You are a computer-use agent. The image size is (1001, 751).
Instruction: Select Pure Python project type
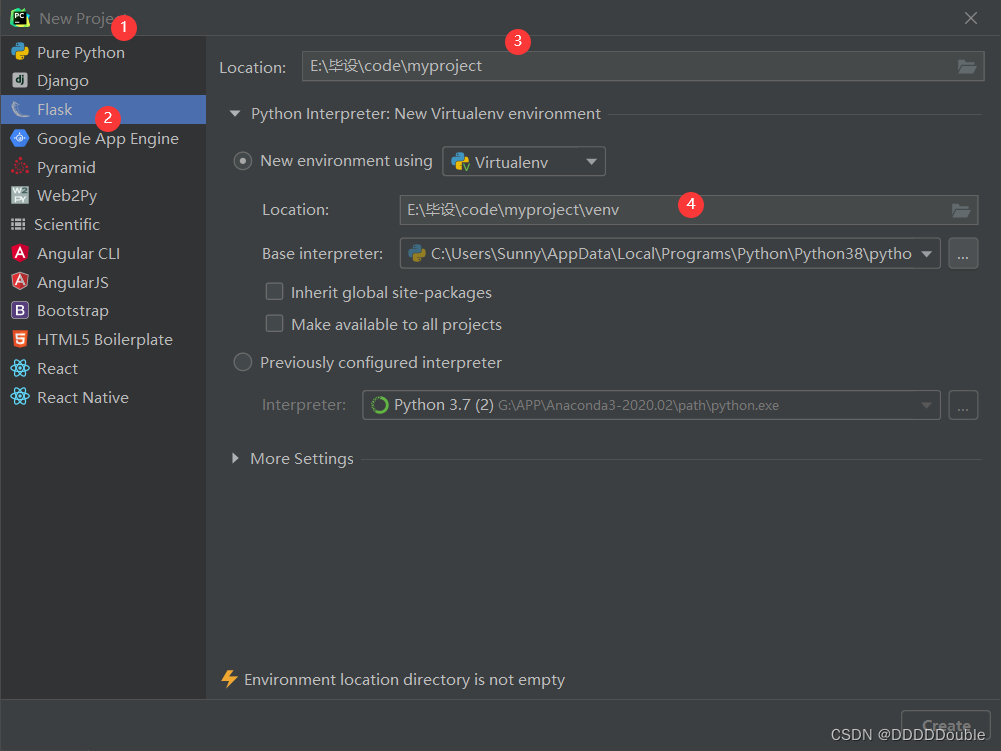point(103,52)
